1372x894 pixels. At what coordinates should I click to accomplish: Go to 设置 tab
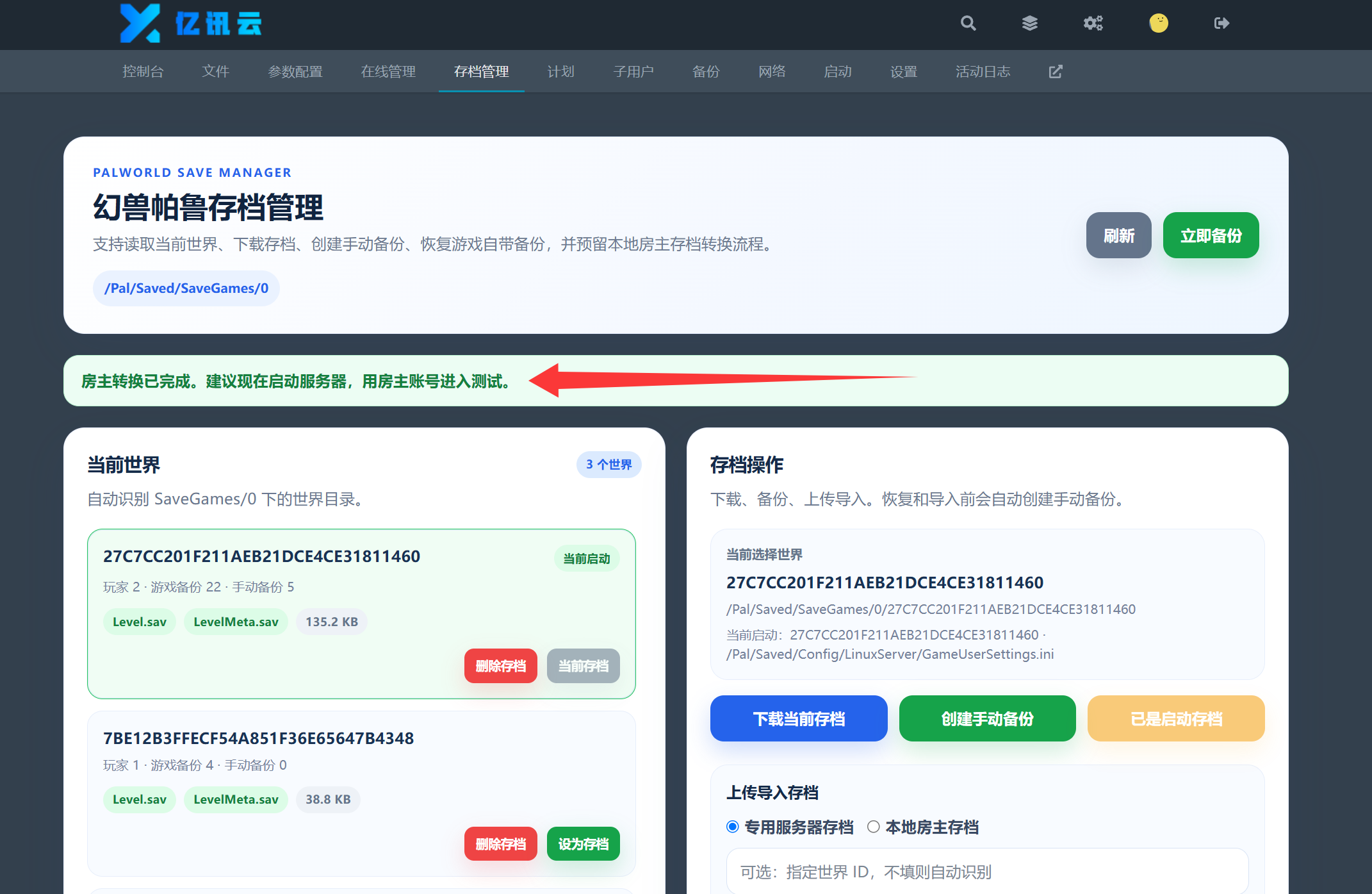click(x=904, y=72)
